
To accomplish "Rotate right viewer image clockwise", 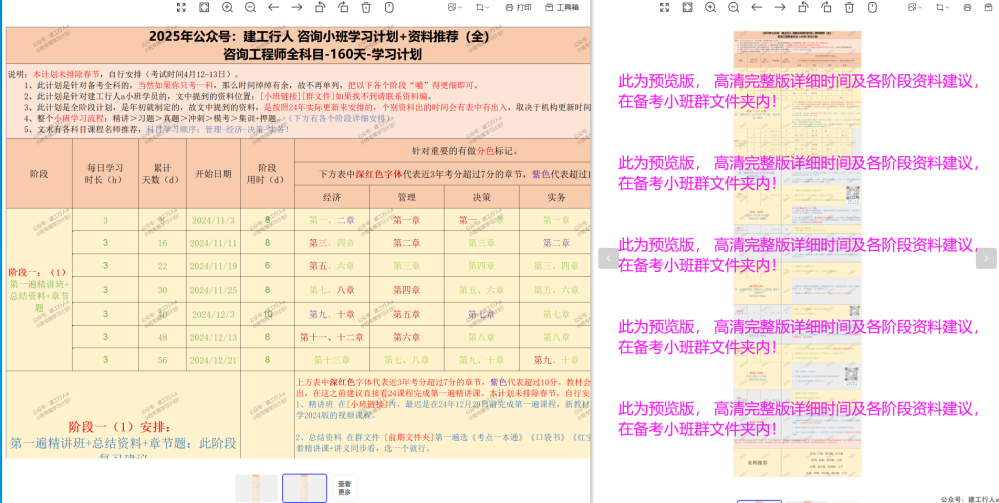I will click(x=826, y=7).
